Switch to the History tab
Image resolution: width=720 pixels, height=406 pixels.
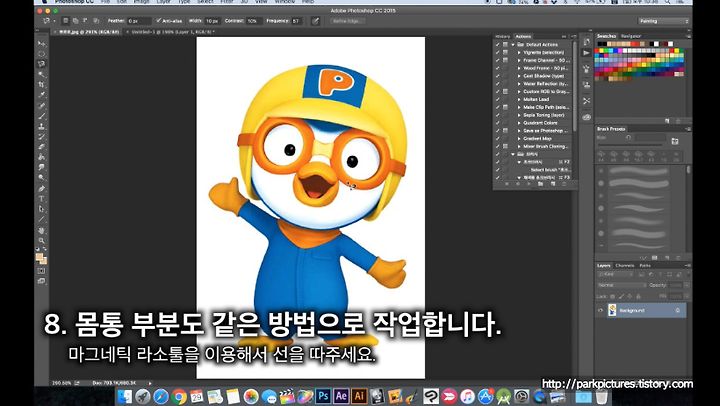(502, 36)
